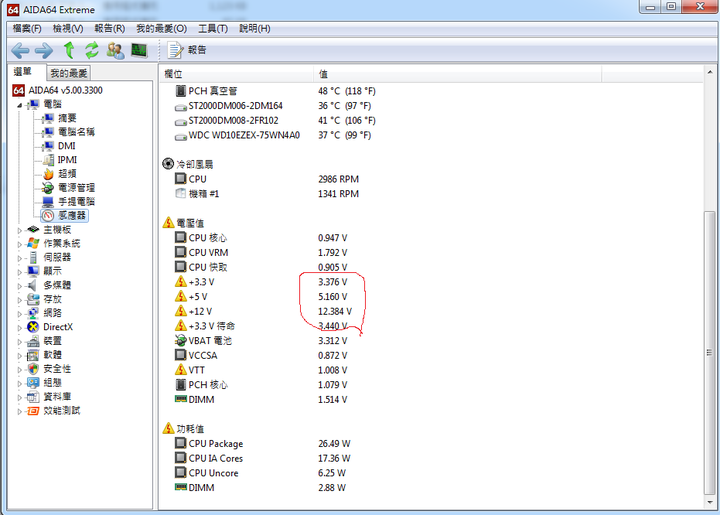Open the 檢視(V) menu

point(68,28)
